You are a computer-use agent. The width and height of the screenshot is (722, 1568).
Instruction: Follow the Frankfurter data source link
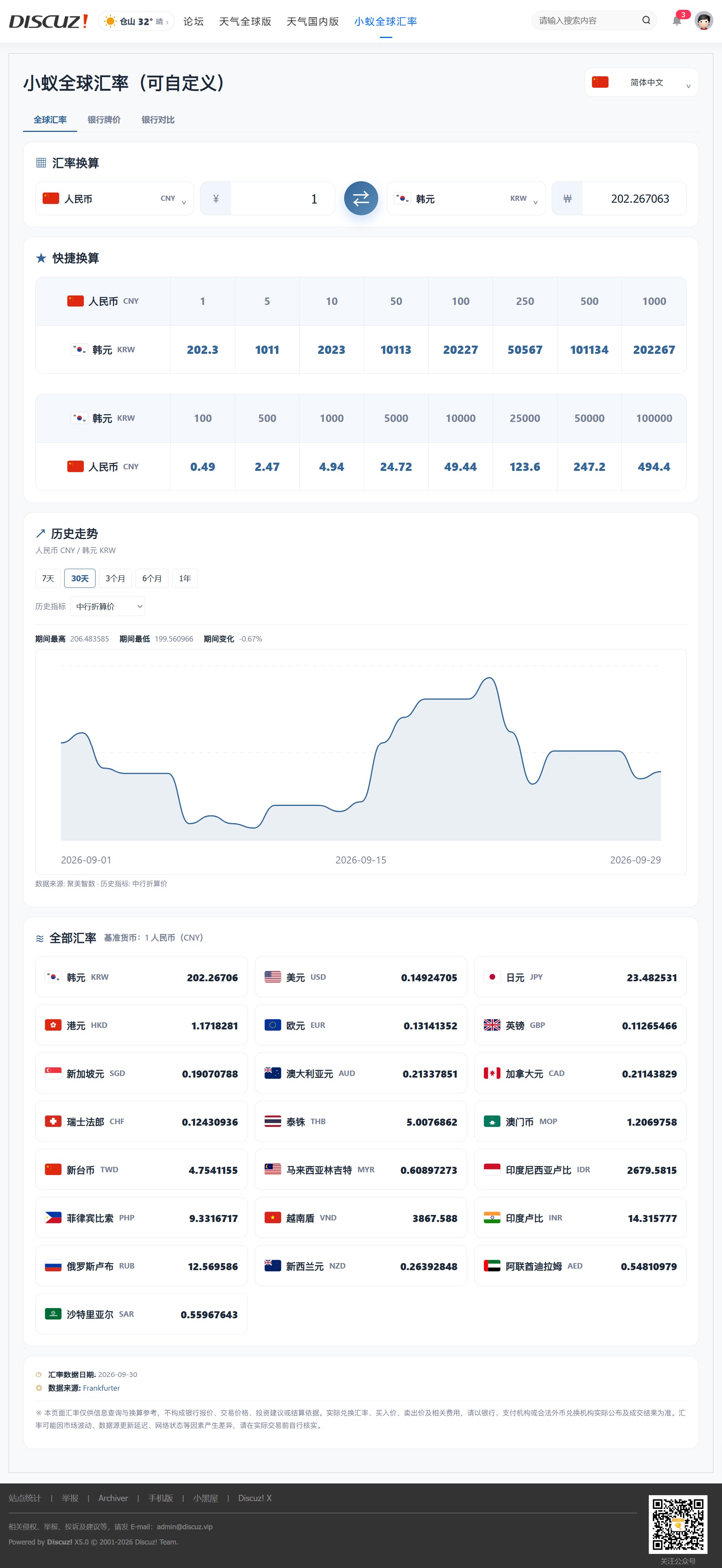[x=101, y=1388]
